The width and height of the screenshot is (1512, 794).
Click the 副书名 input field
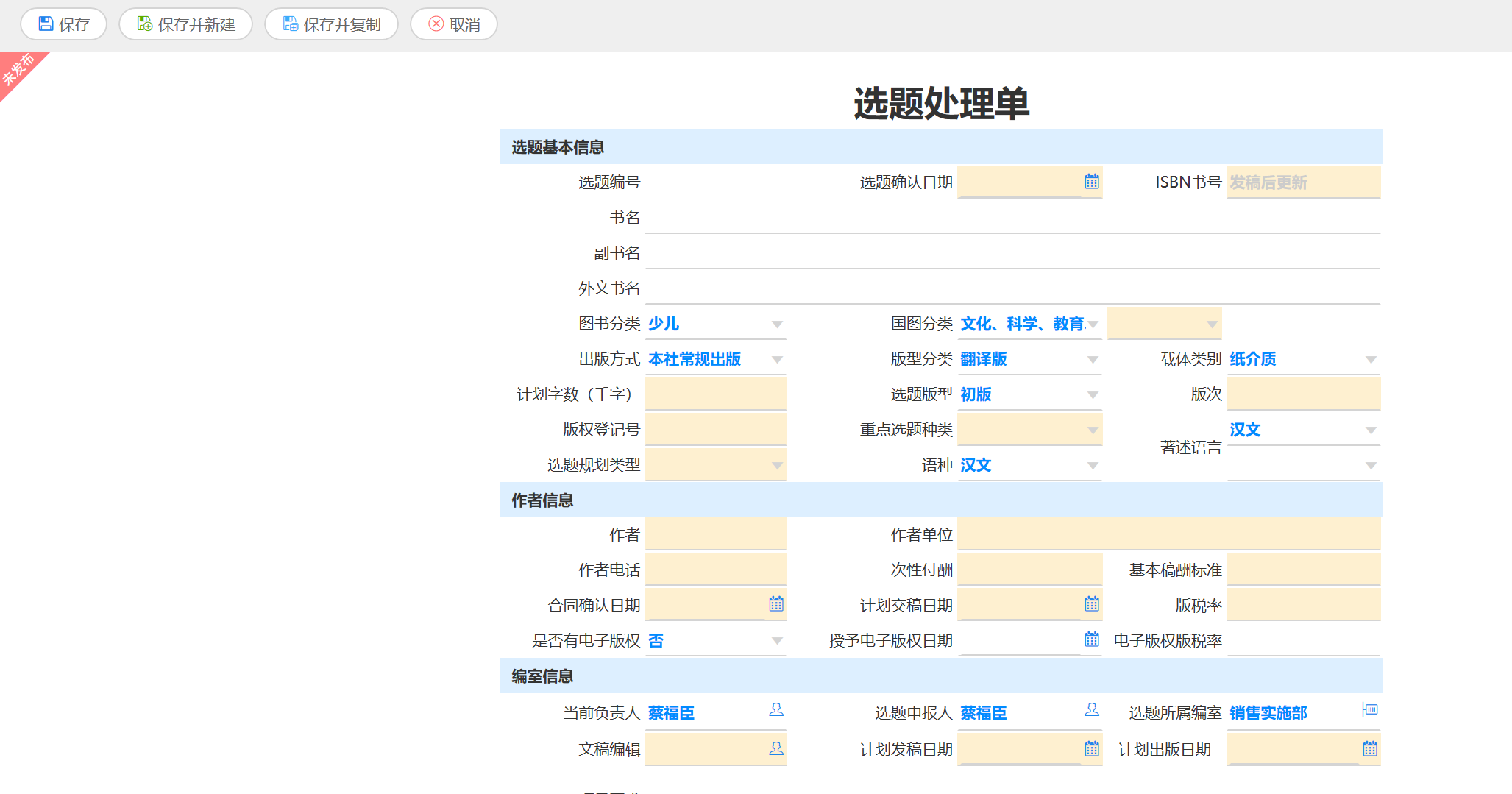point(1012,252)
